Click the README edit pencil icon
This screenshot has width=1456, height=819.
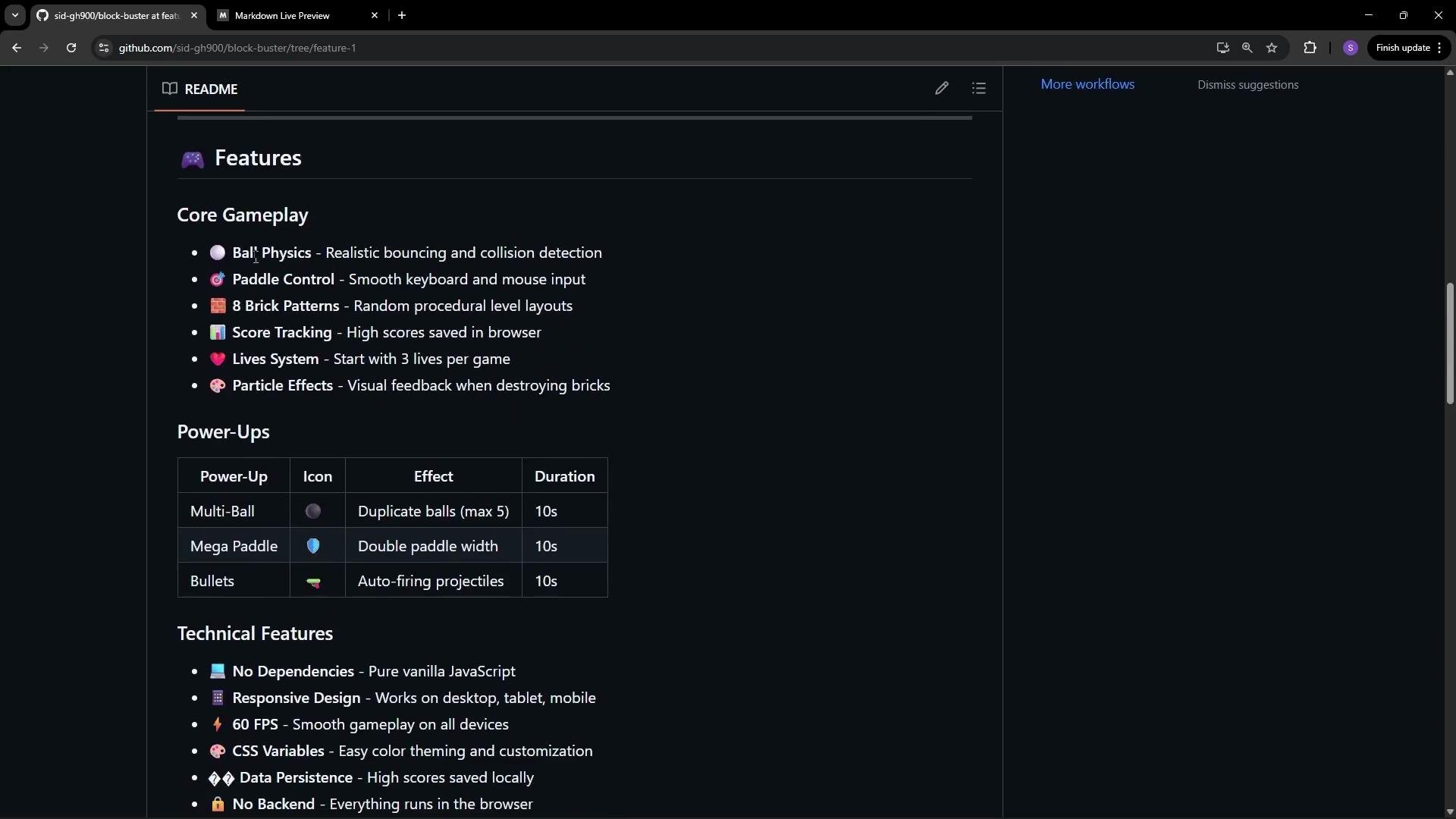pyautogui.click(x=941, y=89)
